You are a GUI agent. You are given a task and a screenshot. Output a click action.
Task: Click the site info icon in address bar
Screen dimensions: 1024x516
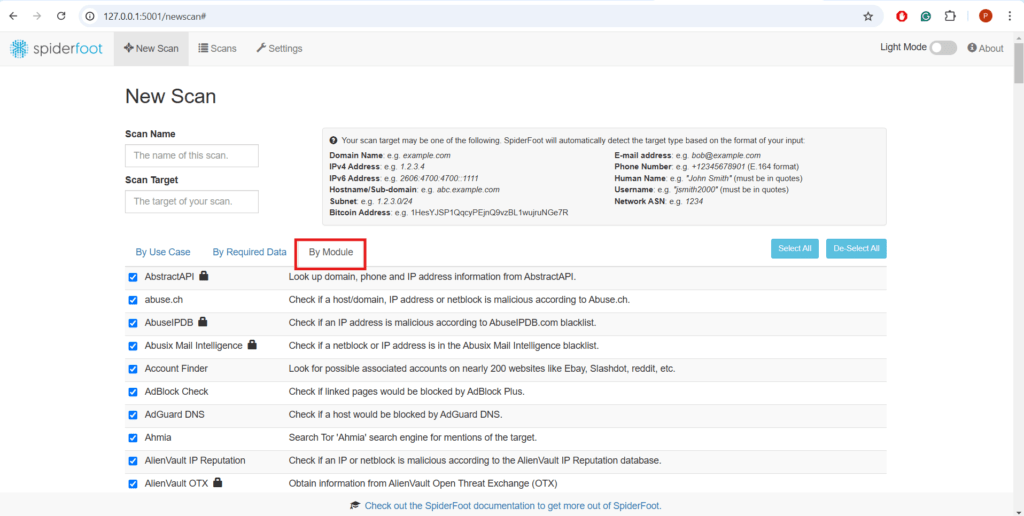[x=91, y=16]
